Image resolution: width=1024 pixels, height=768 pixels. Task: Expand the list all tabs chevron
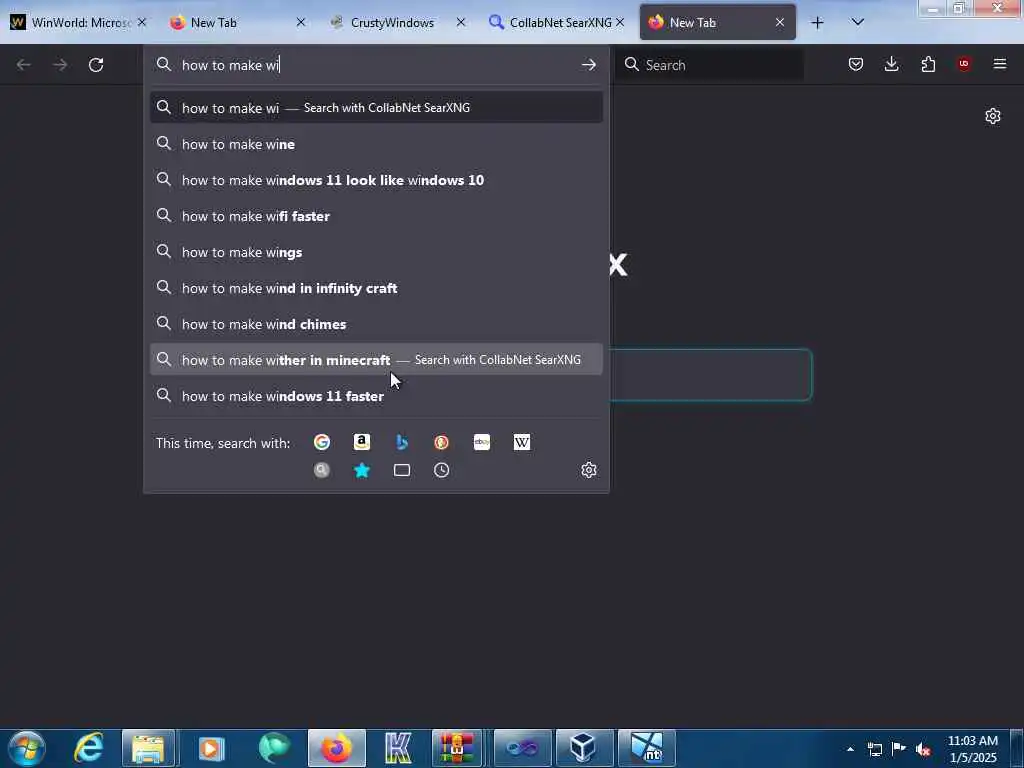[857, 22]
